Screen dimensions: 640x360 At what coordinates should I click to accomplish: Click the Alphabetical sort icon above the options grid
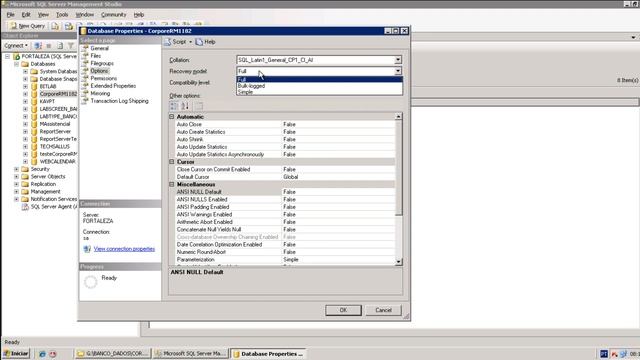[185, 106]
